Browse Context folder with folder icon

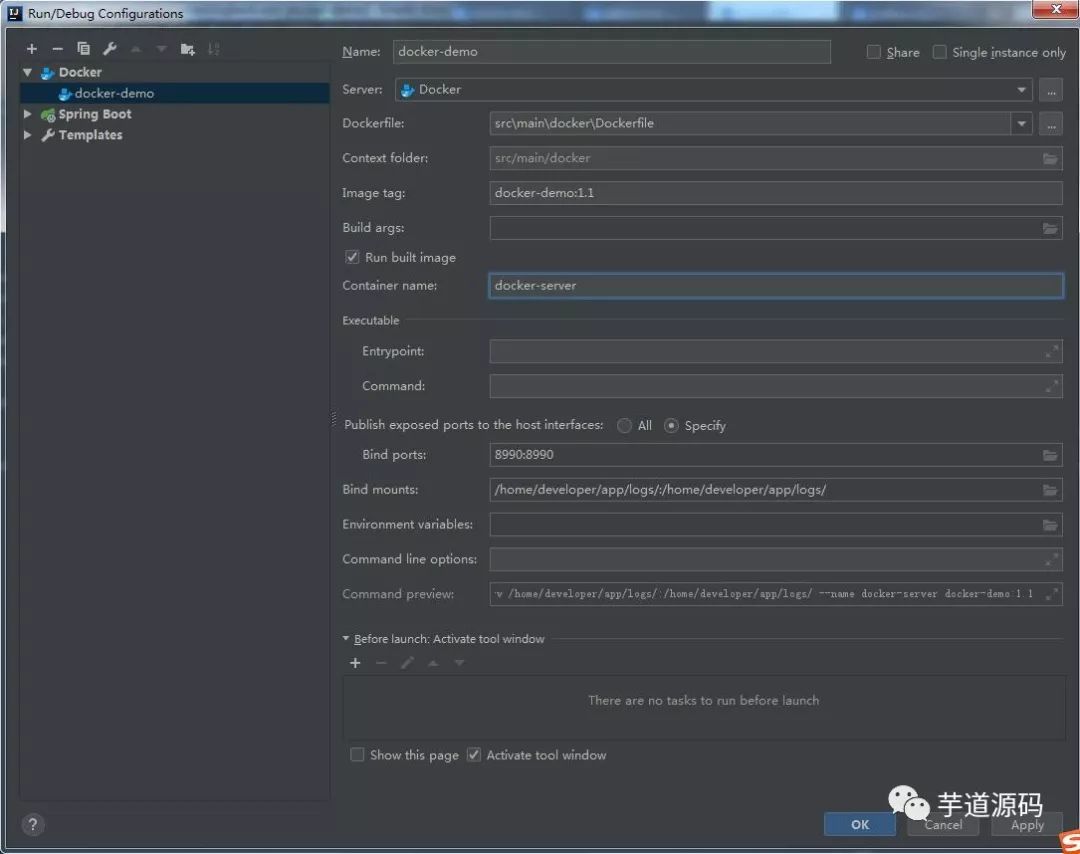[1050, 158]
